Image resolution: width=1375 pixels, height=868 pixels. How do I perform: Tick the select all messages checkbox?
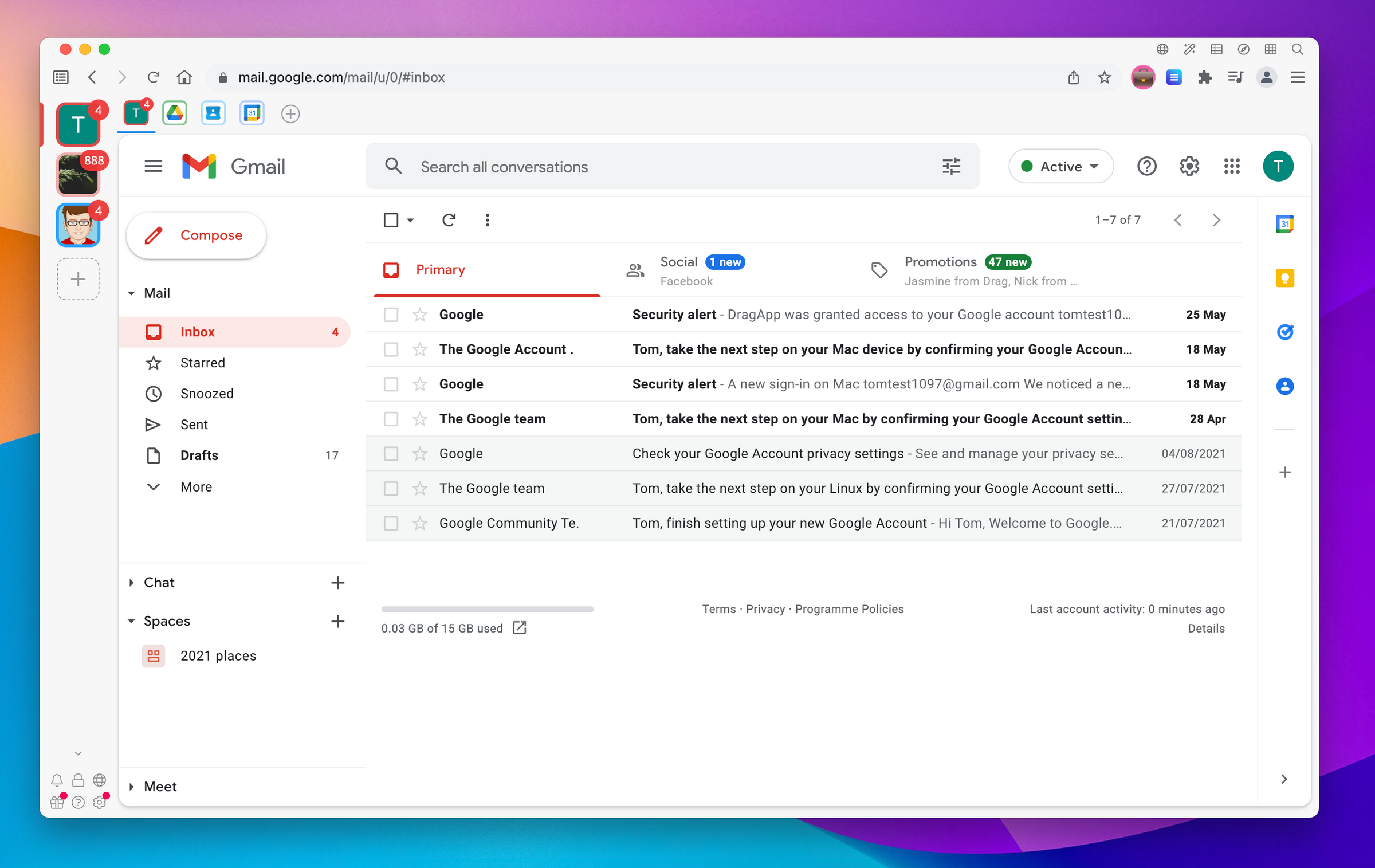coord(391,220)
